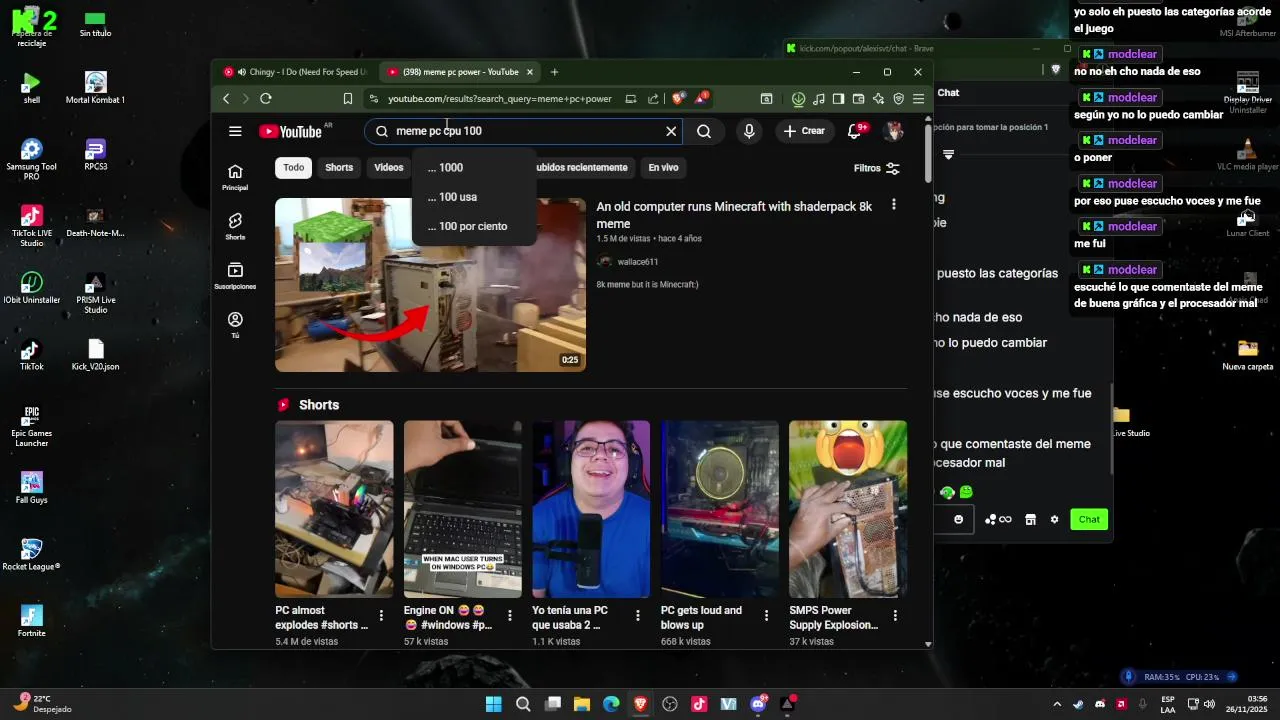Open 'SMPS Power Supply Explosion' short title
Image resolution: width=1280 pixels, height=720 pixels.
coord(834,618)
